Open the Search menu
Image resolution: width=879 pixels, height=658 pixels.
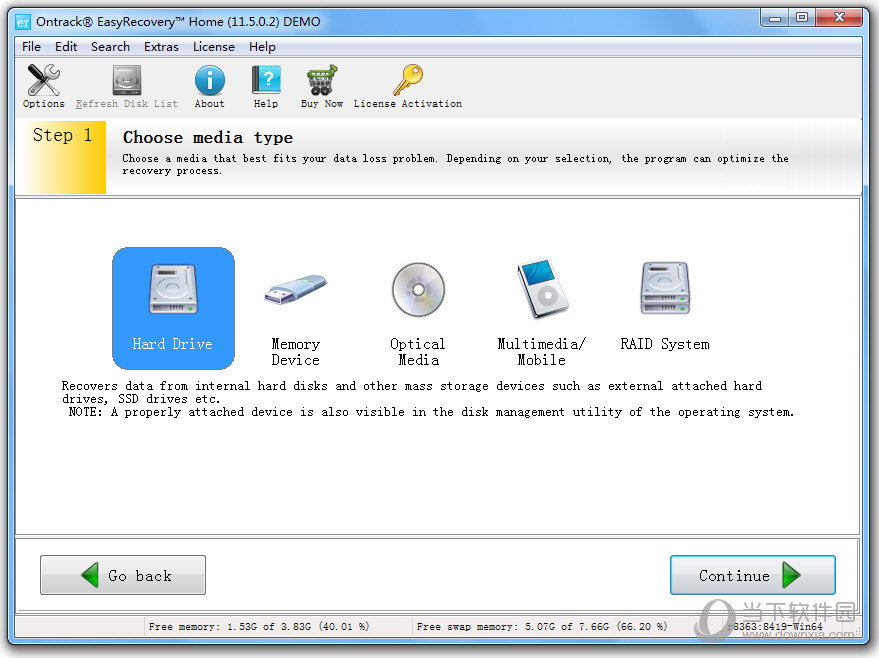[110, 47]
